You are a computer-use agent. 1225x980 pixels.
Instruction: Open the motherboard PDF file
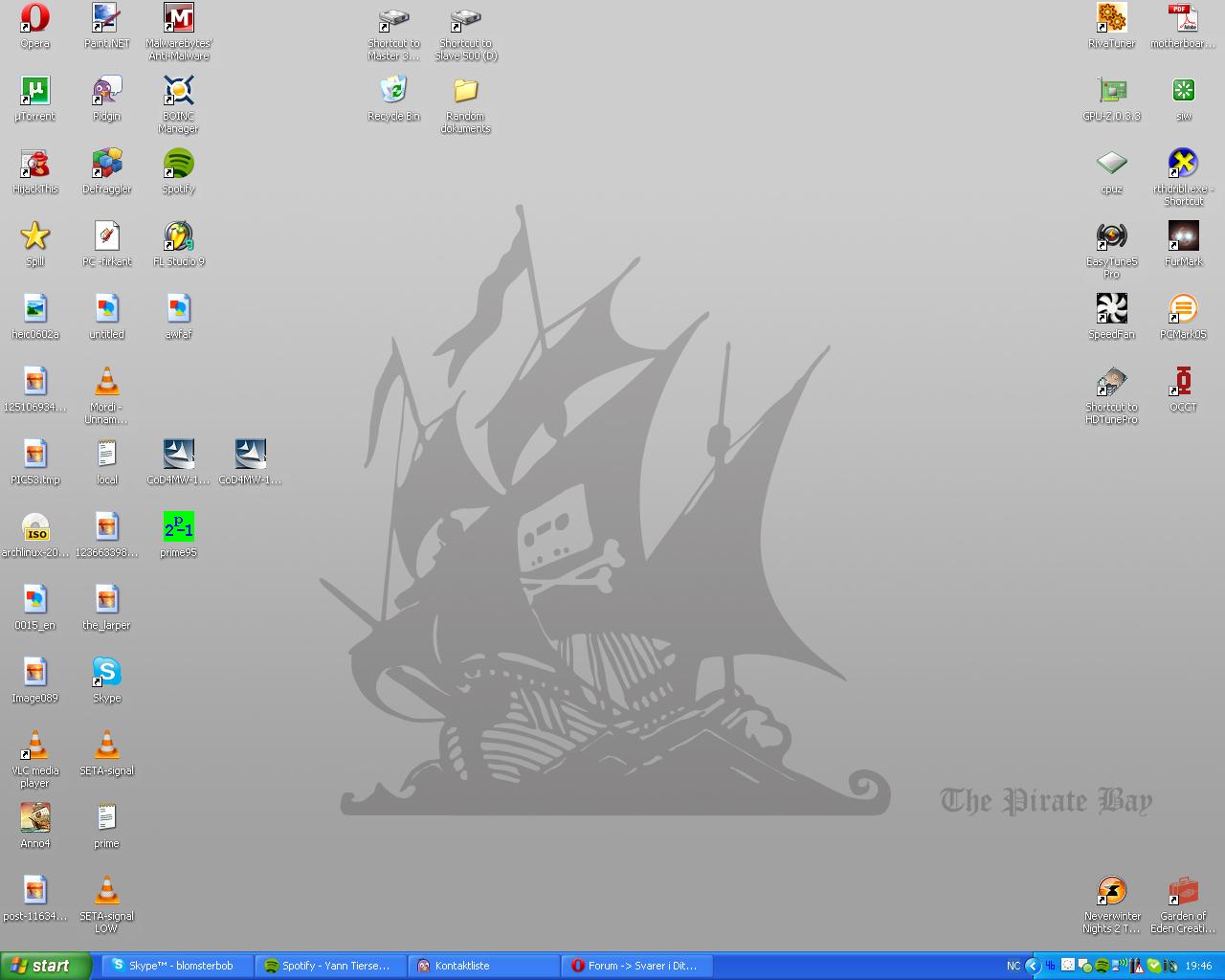tap(1183, 26)
